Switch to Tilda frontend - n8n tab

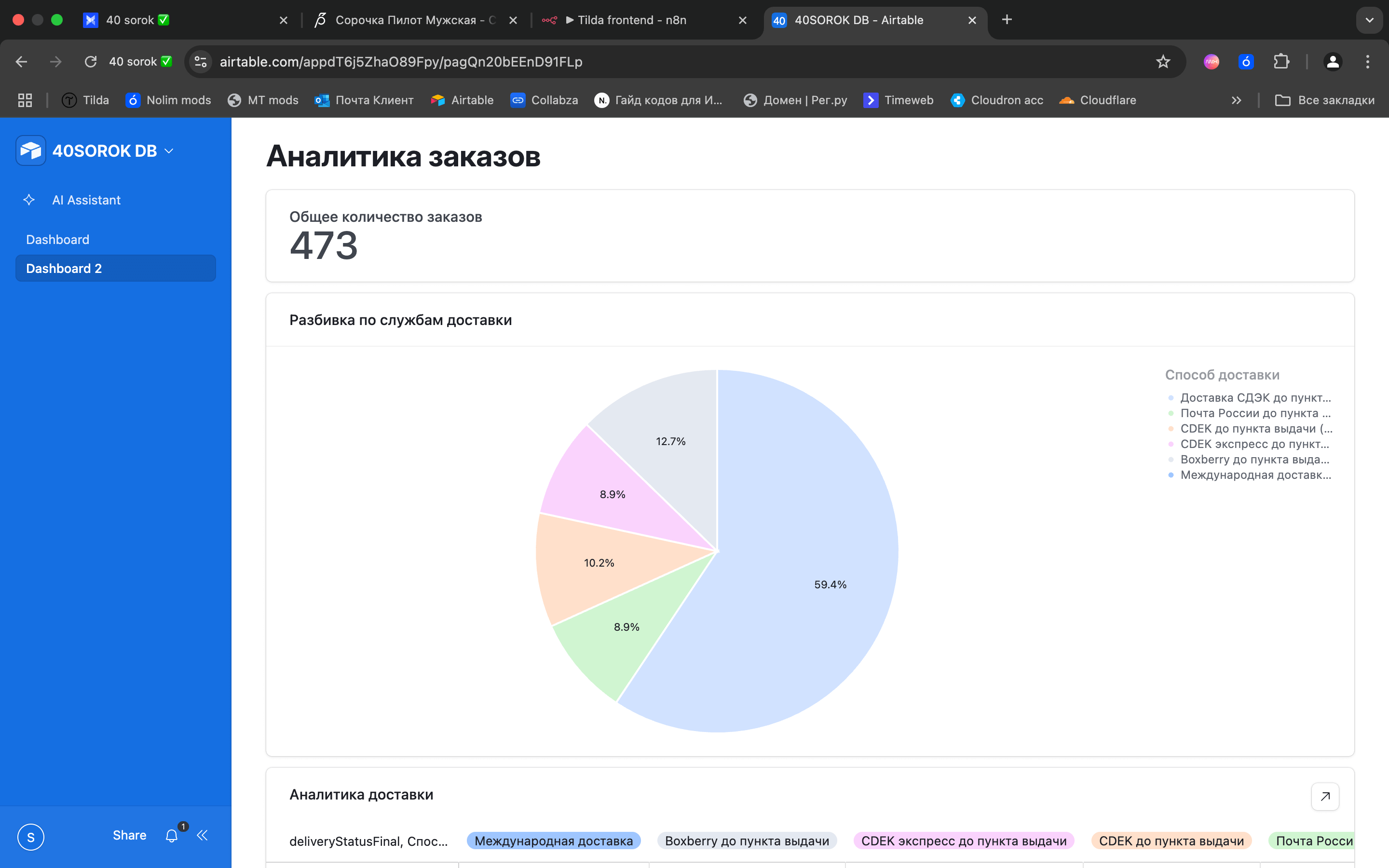click(644, 20)
